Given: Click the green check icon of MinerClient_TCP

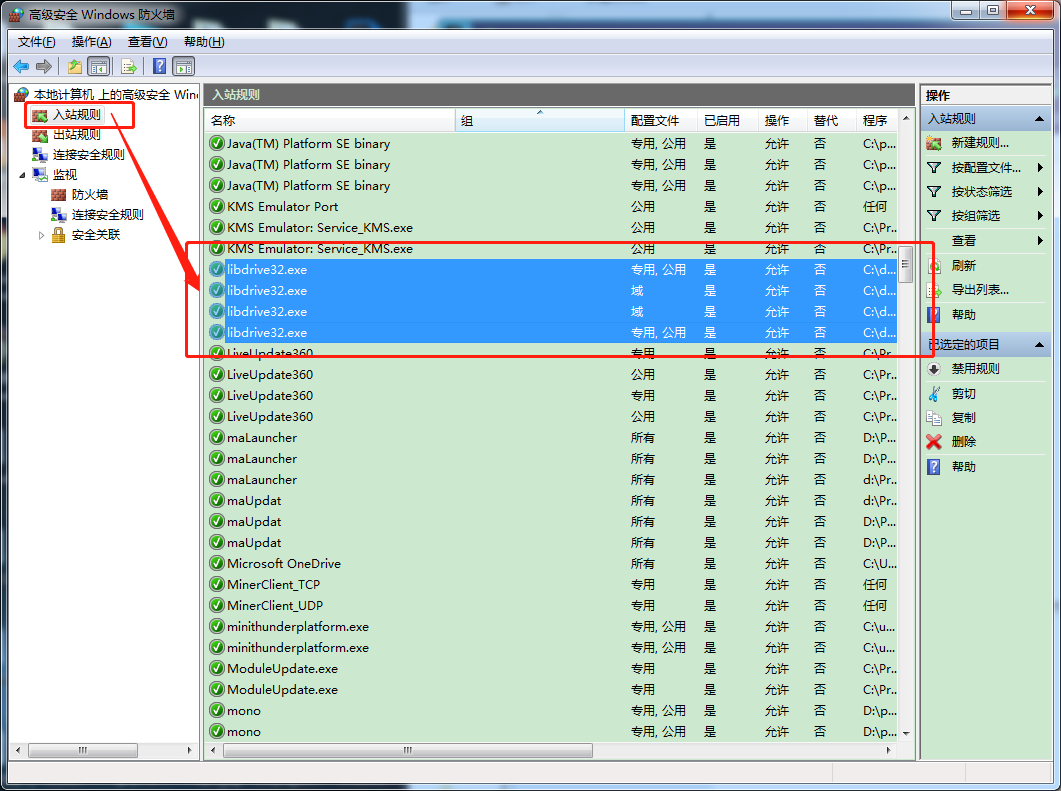Looking at the screenshot, I should 217,585.
